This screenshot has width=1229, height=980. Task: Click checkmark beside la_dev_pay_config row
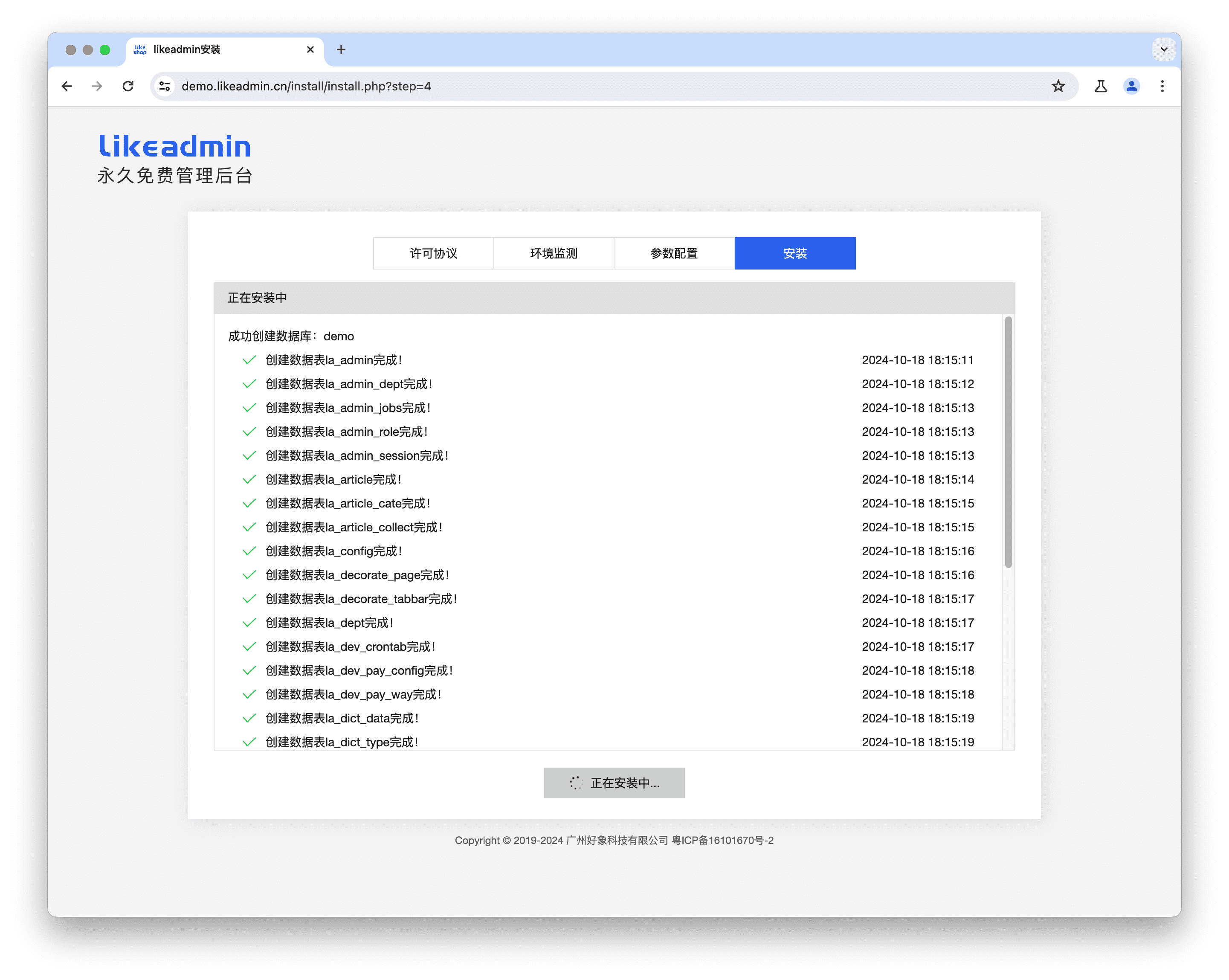click(249, 671)
